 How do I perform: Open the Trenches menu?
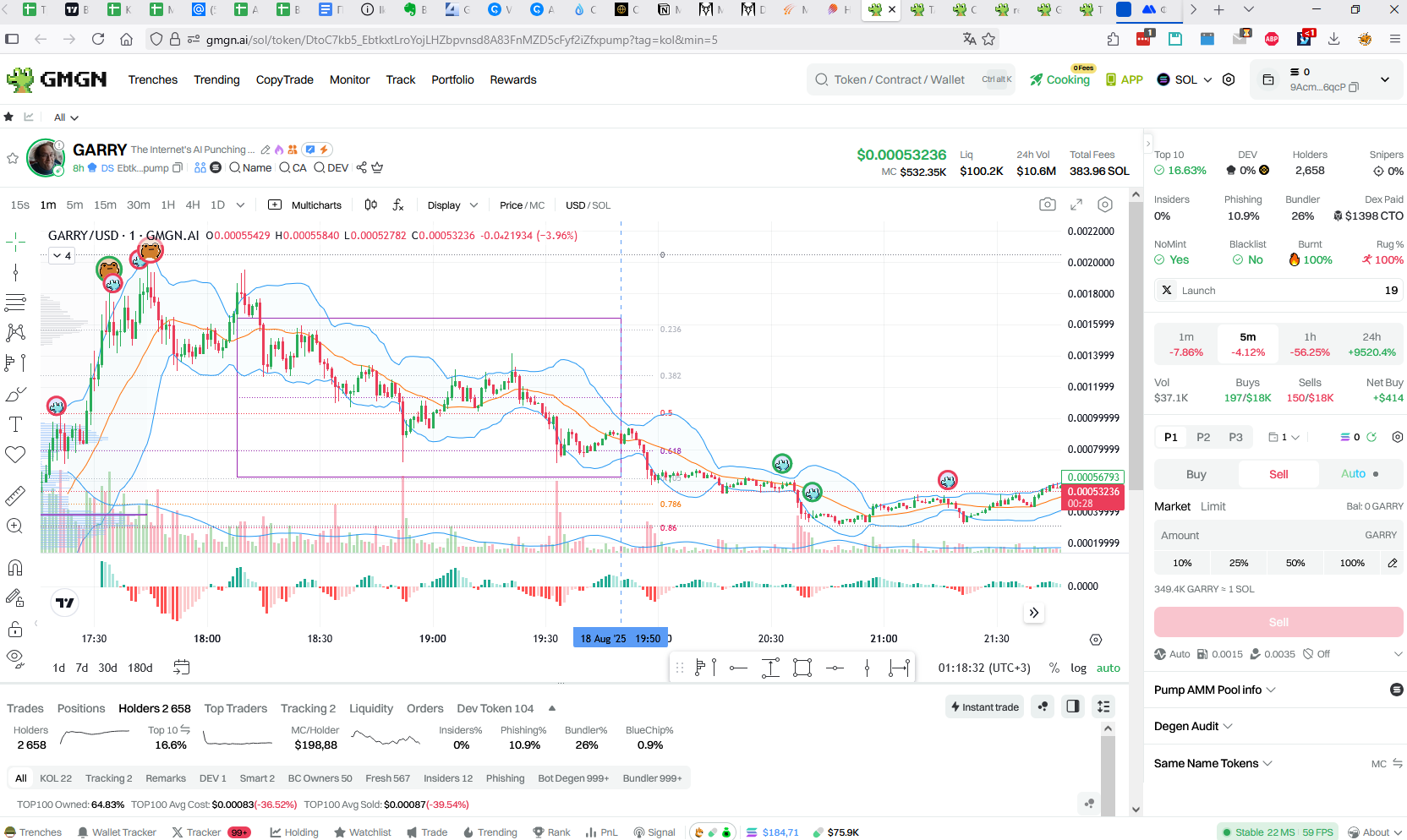click(x=153, y=79)
